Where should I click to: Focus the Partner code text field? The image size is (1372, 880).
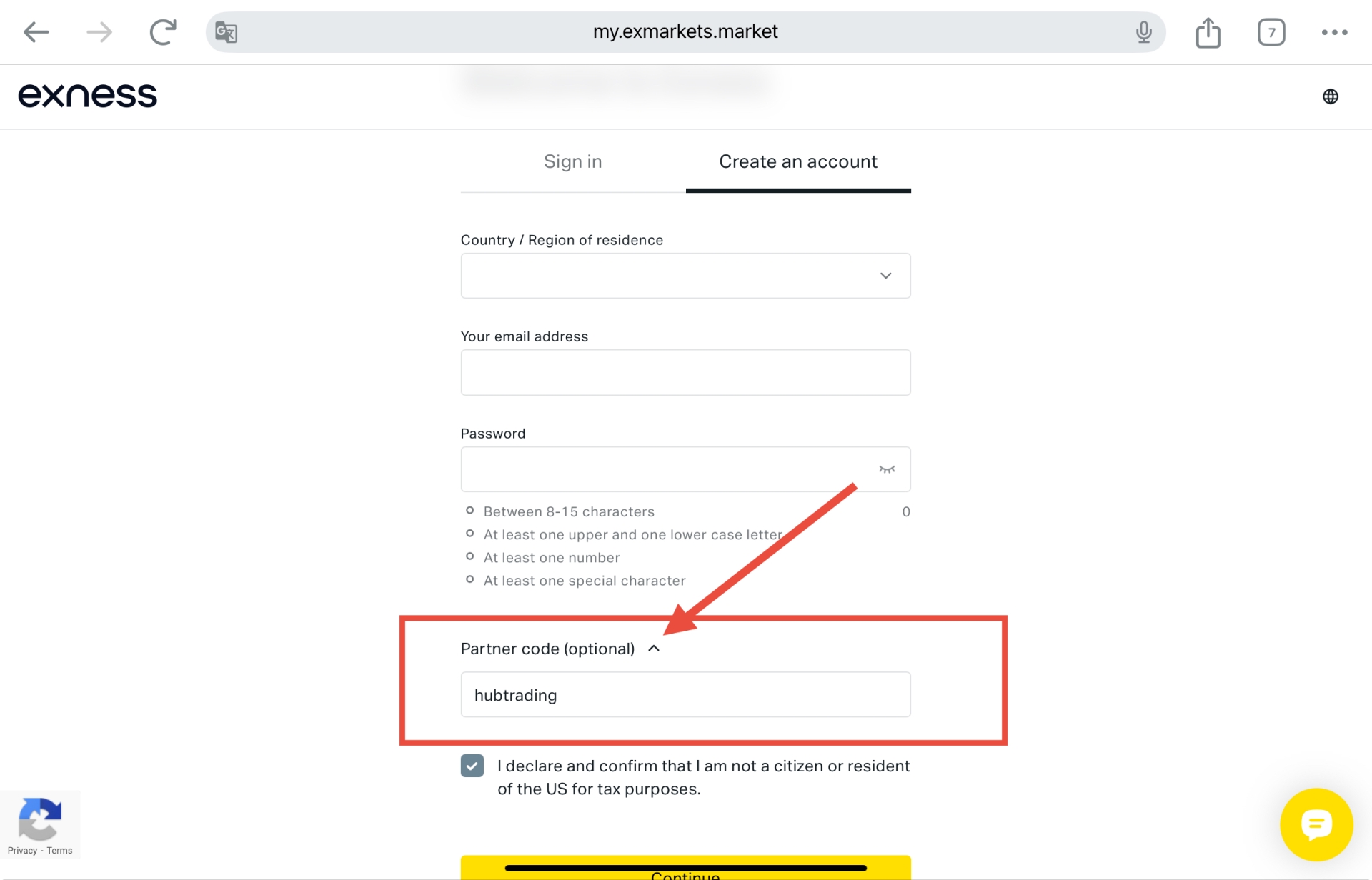685,694
